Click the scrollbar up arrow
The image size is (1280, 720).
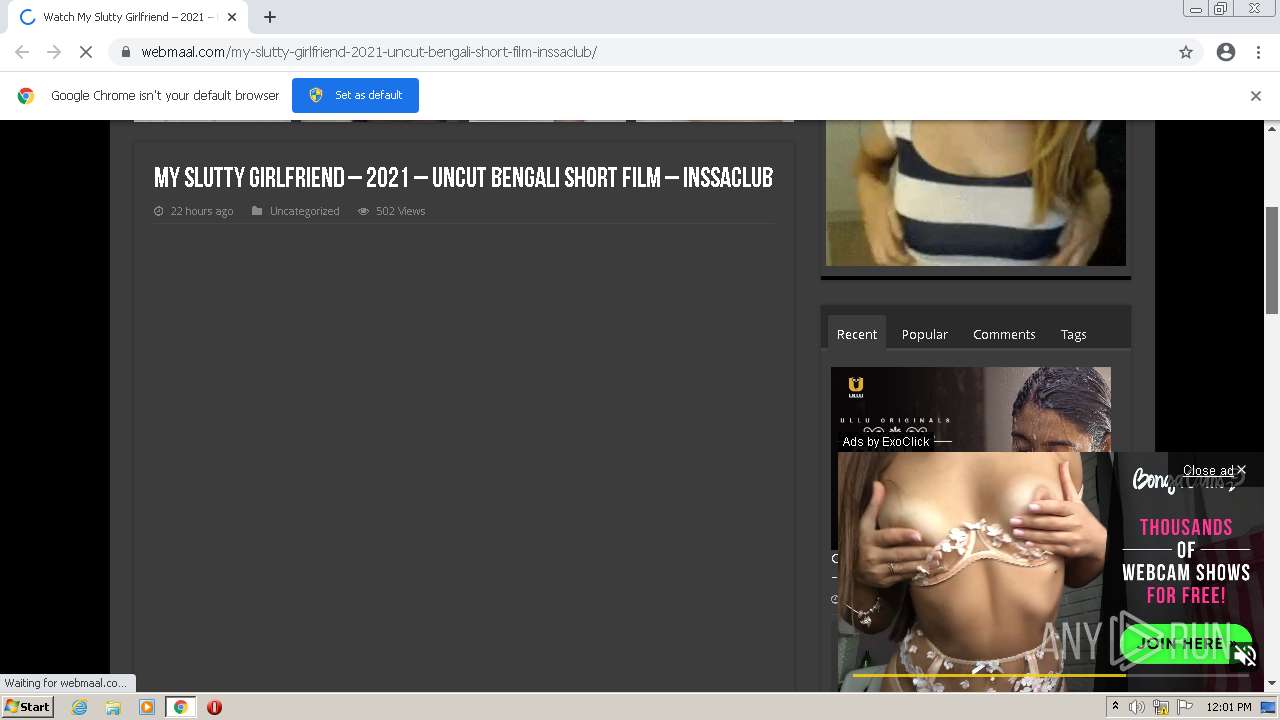coord(1272,129)
